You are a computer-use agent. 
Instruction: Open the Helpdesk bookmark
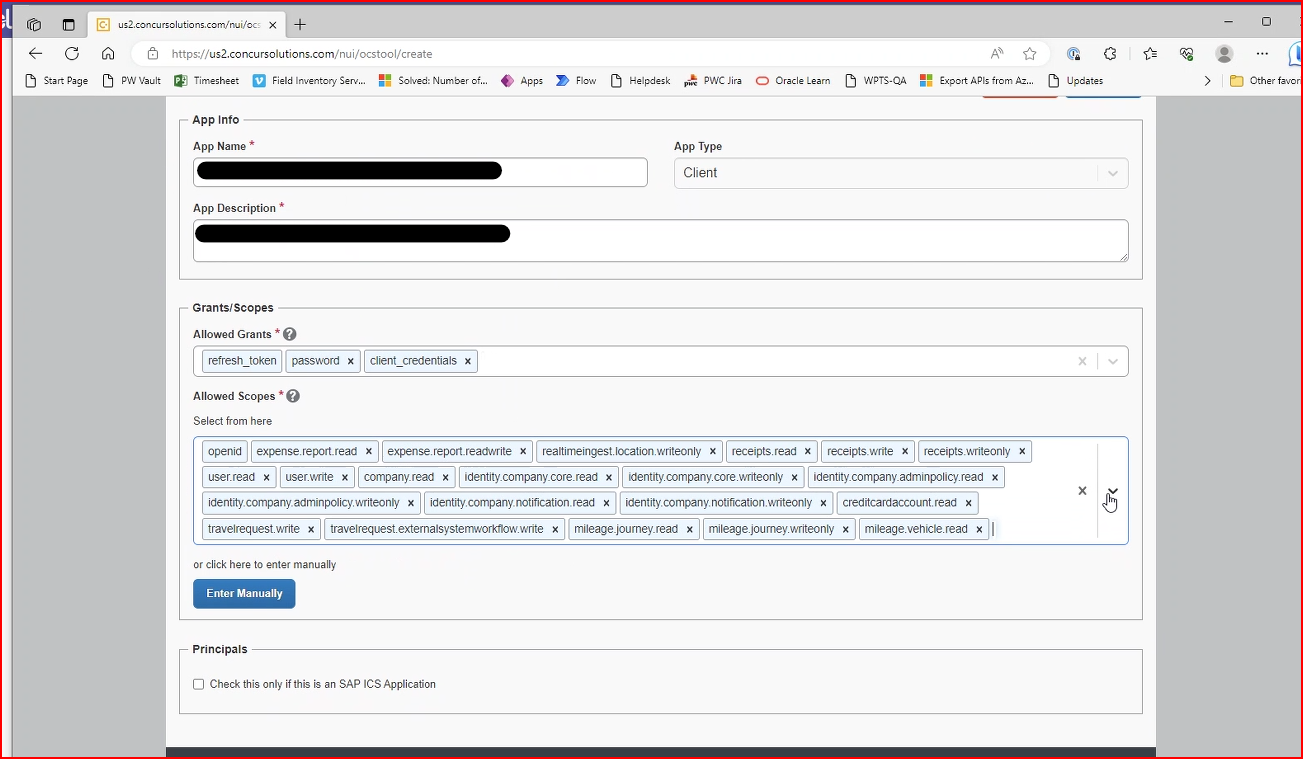(640, 81)
